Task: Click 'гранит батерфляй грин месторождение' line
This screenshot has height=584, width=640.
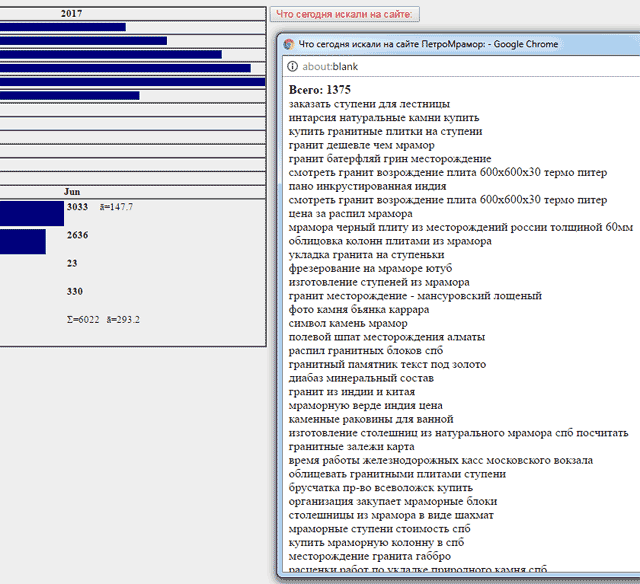Action: pos(390,159)
